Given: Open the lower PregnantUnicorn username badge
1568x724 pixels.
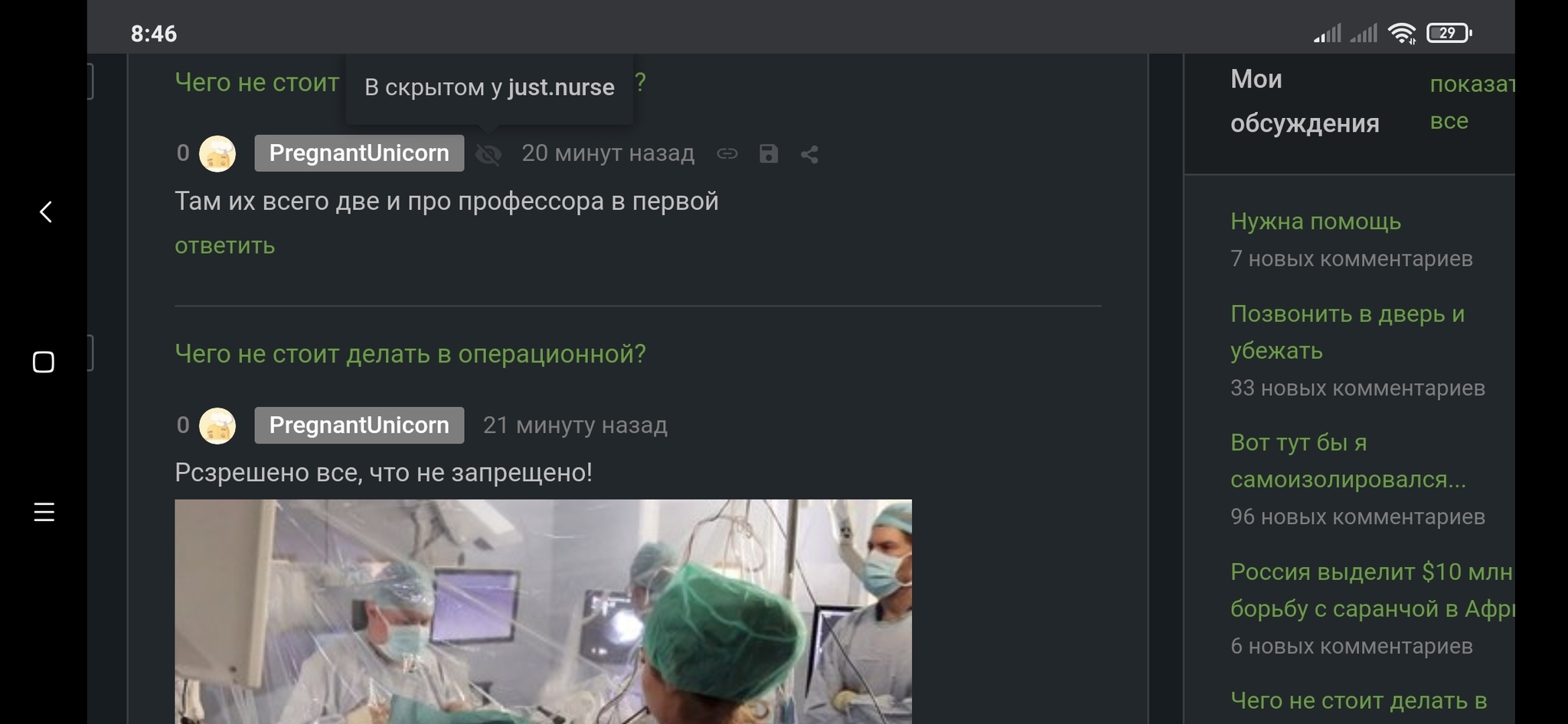Looking at the screenshot, I should (x=359, y=425).
